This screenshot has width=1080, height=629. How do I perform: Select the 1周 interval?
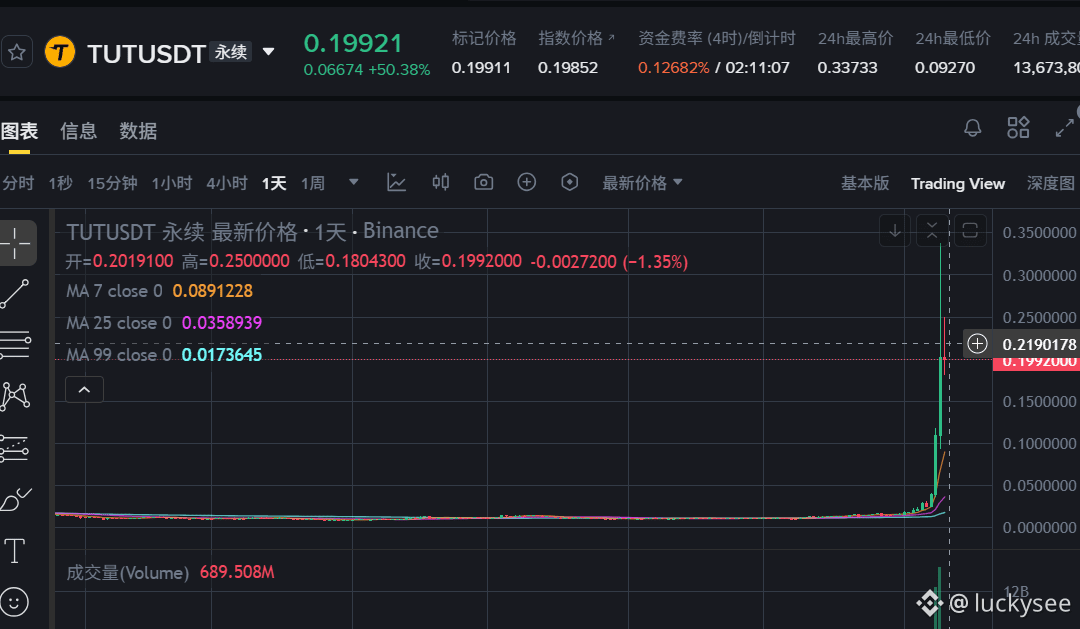[x=313, y=183]
